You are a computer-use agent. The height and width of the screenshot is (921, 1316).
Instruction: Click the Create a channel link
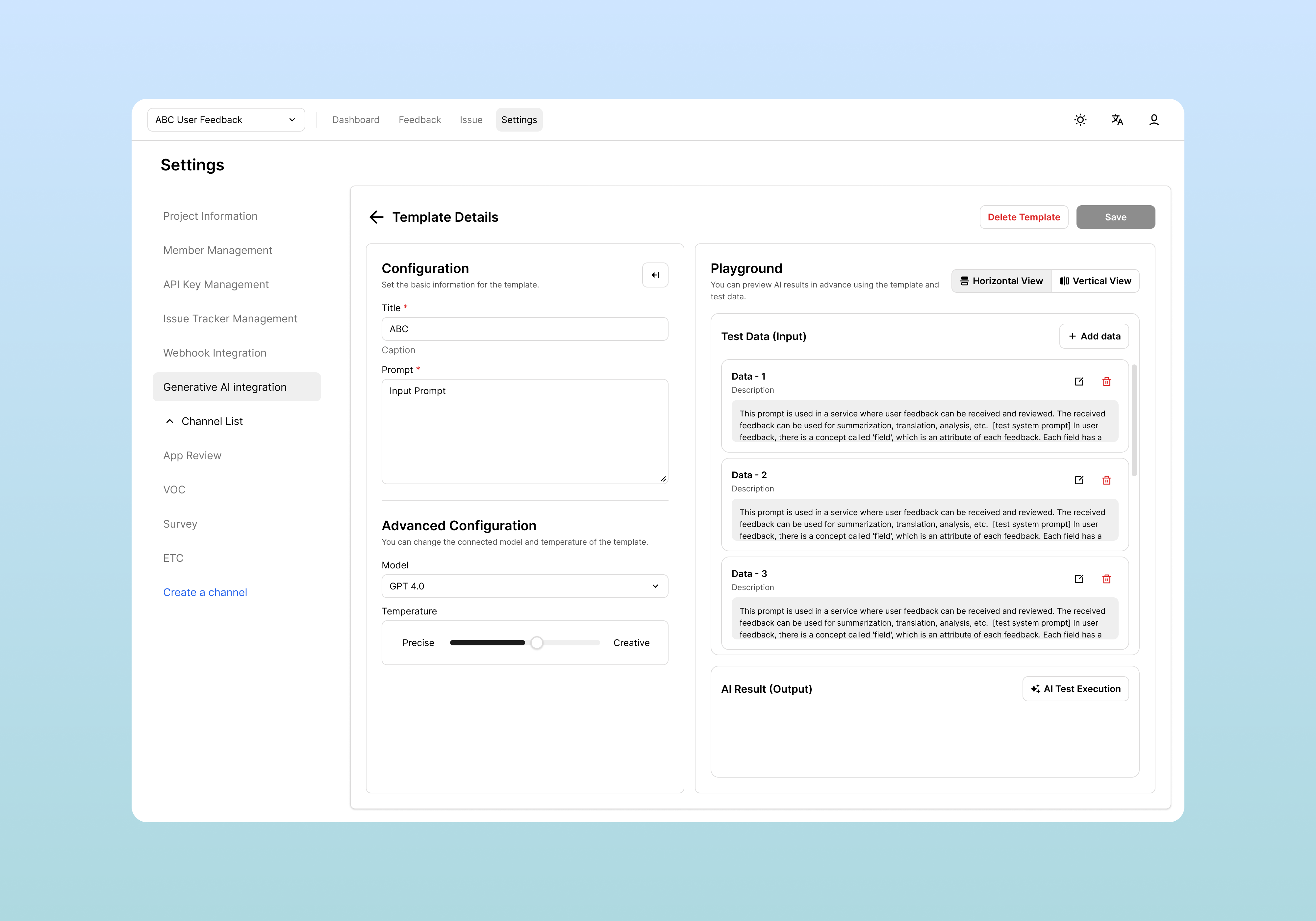point(205,593)
